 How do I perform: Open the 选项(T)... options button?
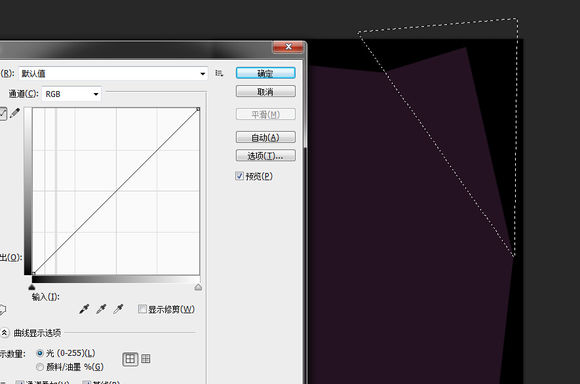pos(266,156)
